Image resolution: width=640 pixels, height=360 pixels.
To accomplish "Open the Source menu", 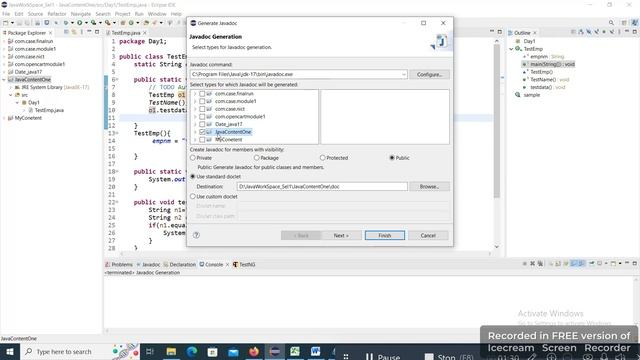I will (x=35, y=14).
